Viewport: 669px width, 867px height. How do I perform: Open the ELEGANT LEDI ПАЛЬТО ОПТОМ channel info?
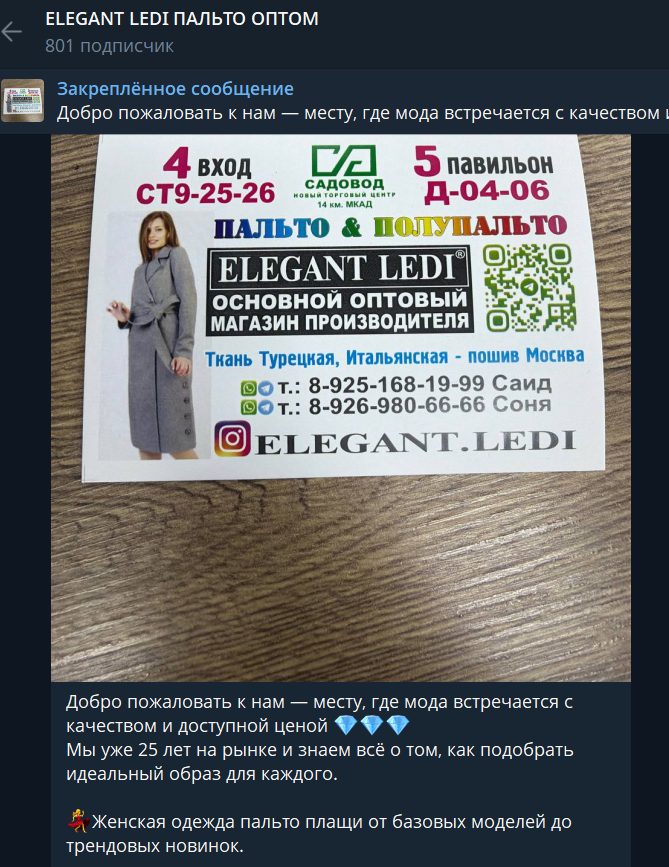click(x=181, y=19)
